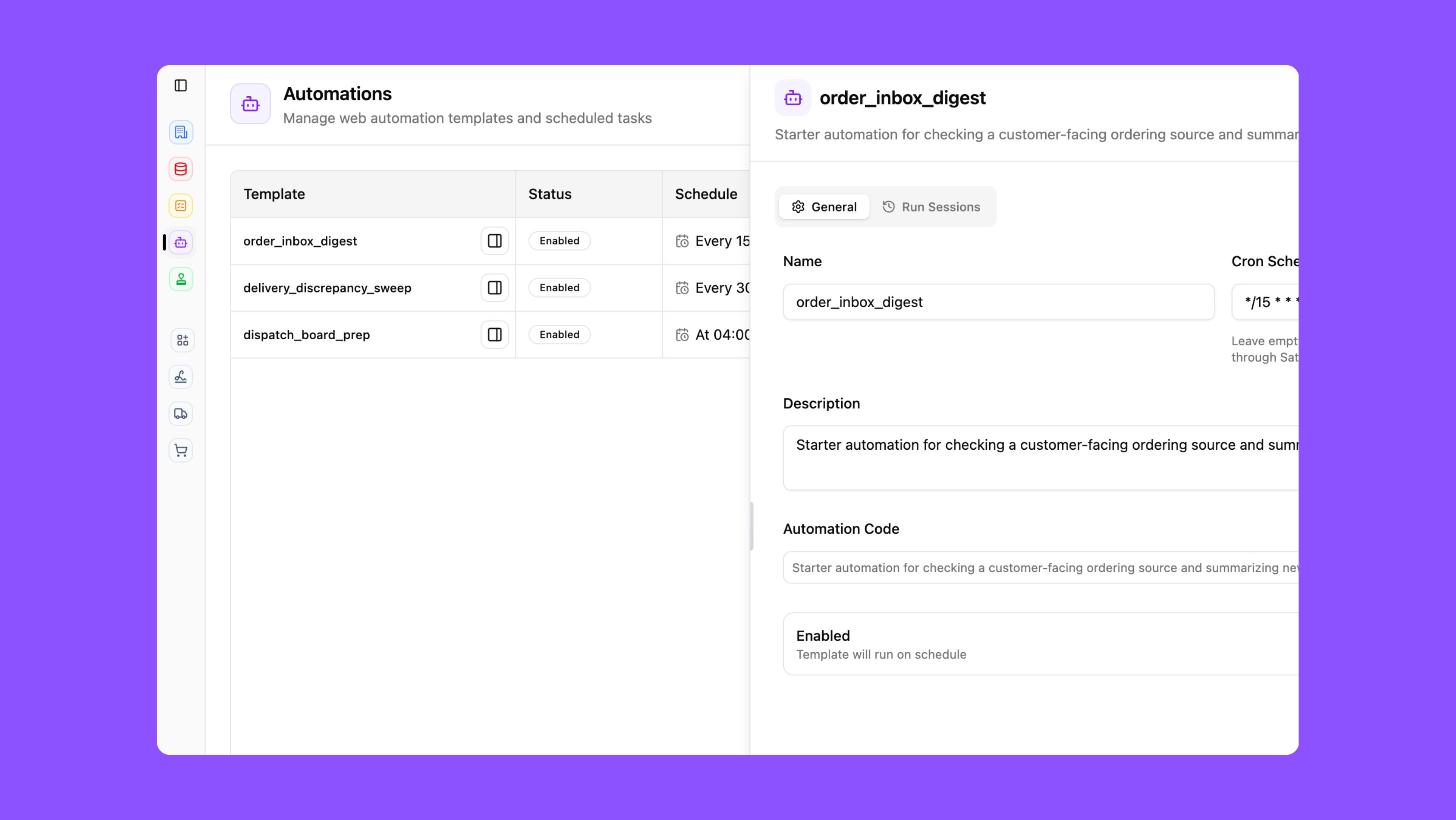Open the Automations robot icon in sidebar
Viewport: 1456px width, 820px height.
pyautogui.click(x=180, y=242)
